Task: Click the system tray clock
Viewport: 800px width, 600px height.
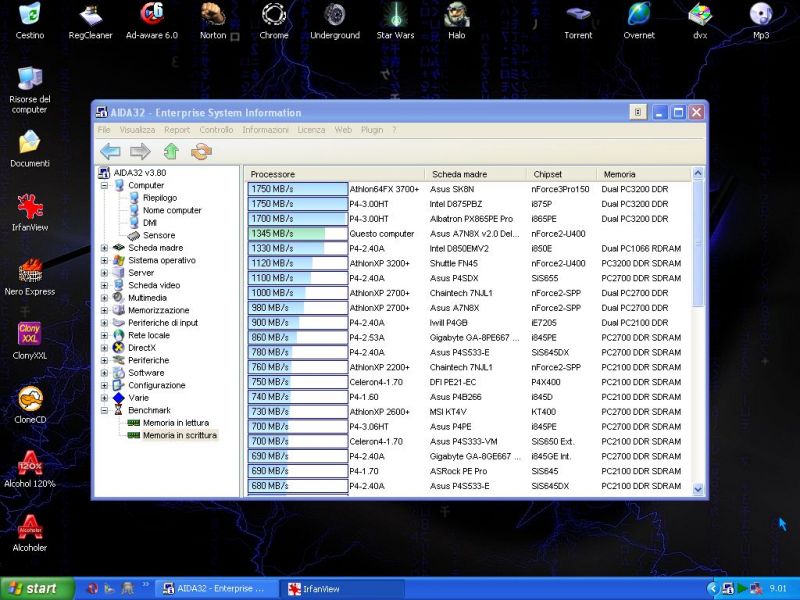Action: [778, 588]
